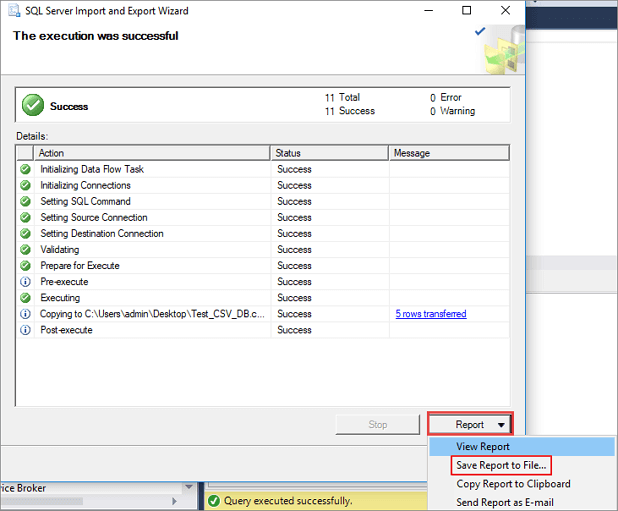
Task: Maximize the Import and Export Wizard window
Action: [x=466, y=11]
